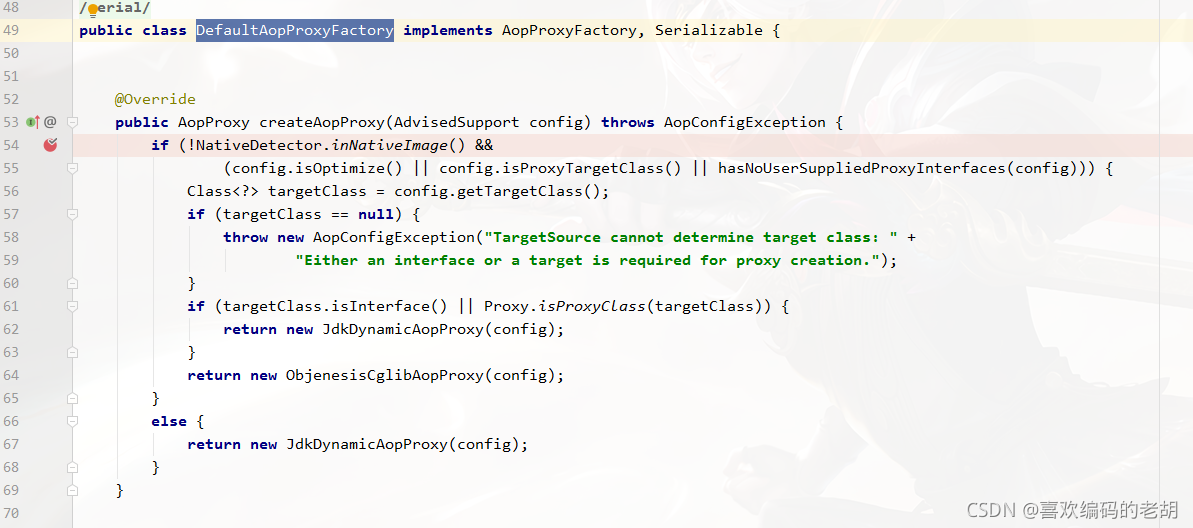Click JdkDynamicAopProxy on line 67
The image size is (1193, 528).
(x=367, y=444)
